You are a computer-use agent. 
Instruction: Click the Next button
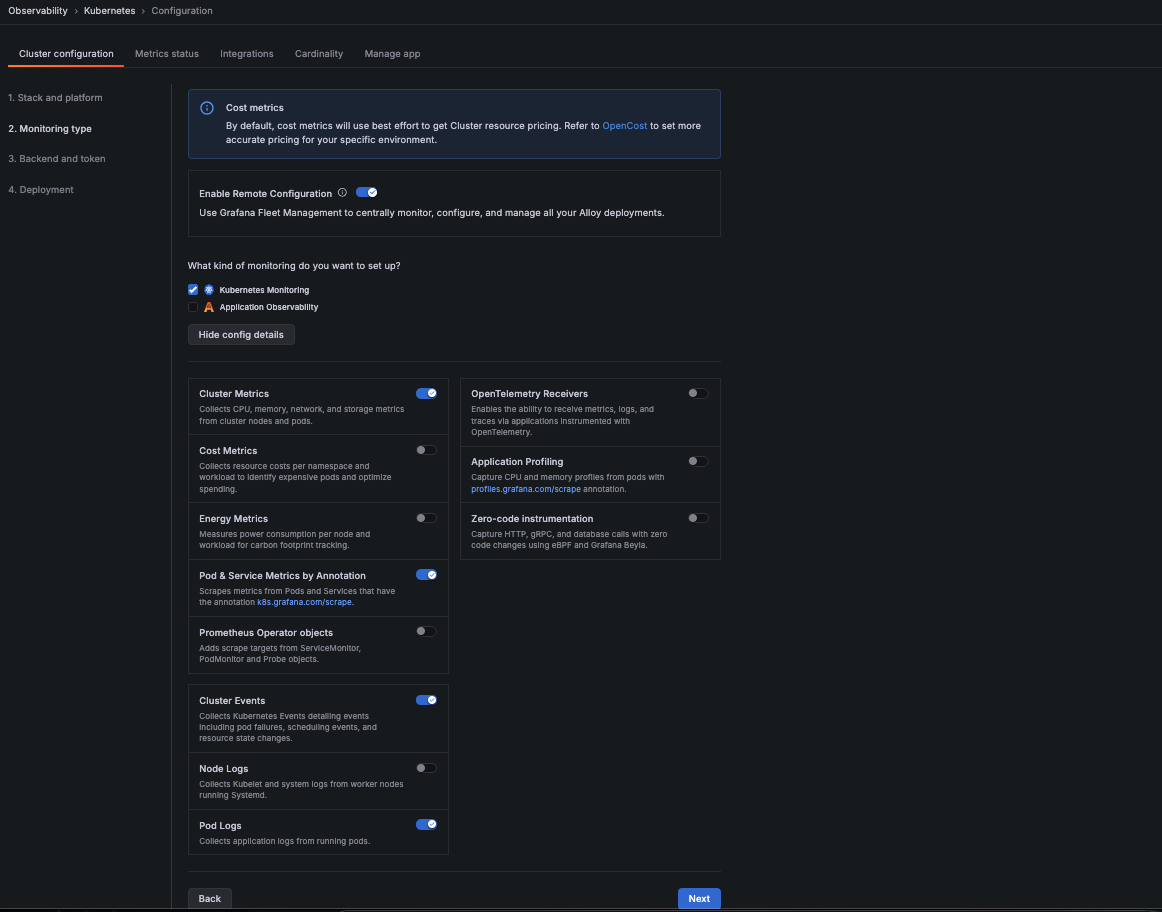click(x=699, y=898)
